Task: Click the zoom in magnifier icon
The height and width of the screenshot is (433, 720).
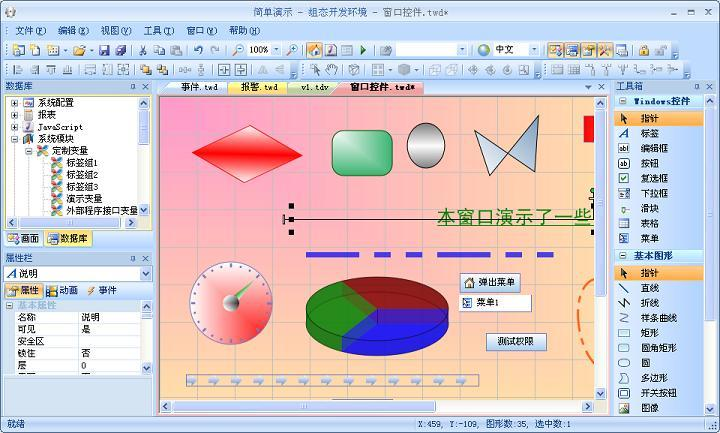Action: pos(292,50)
